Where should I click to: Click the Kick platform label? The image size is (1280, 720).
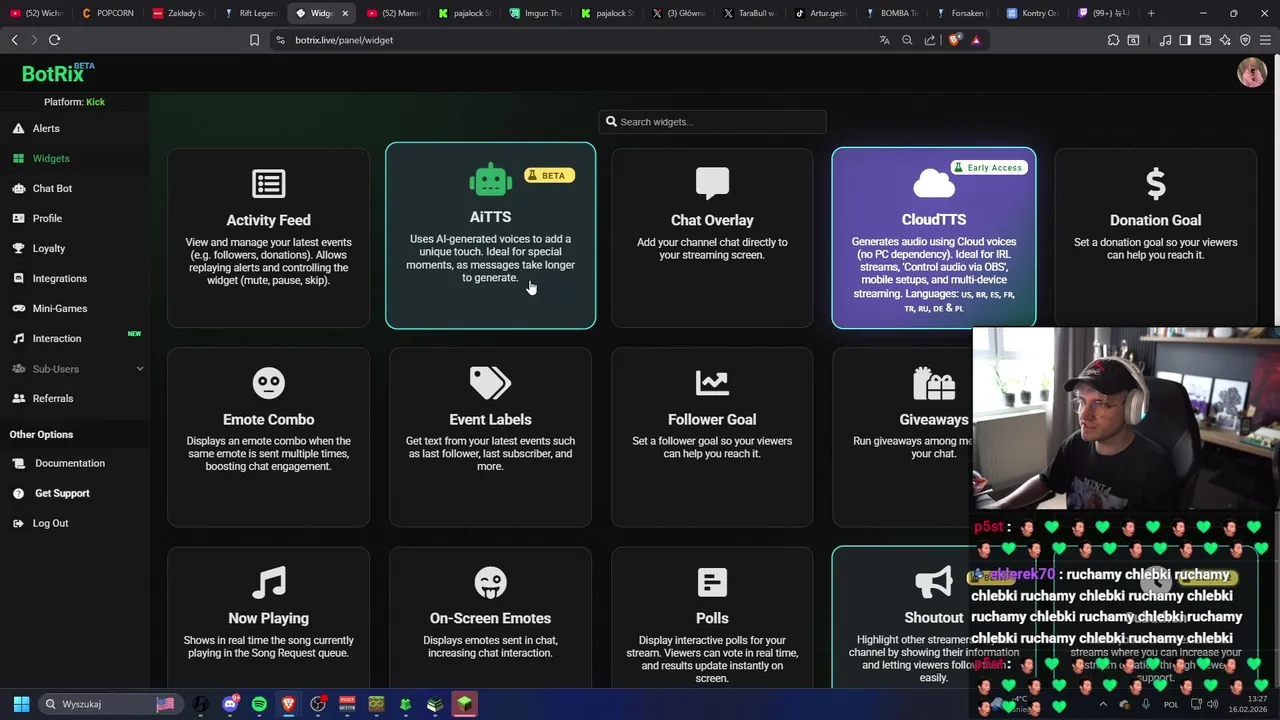[95, 102]
